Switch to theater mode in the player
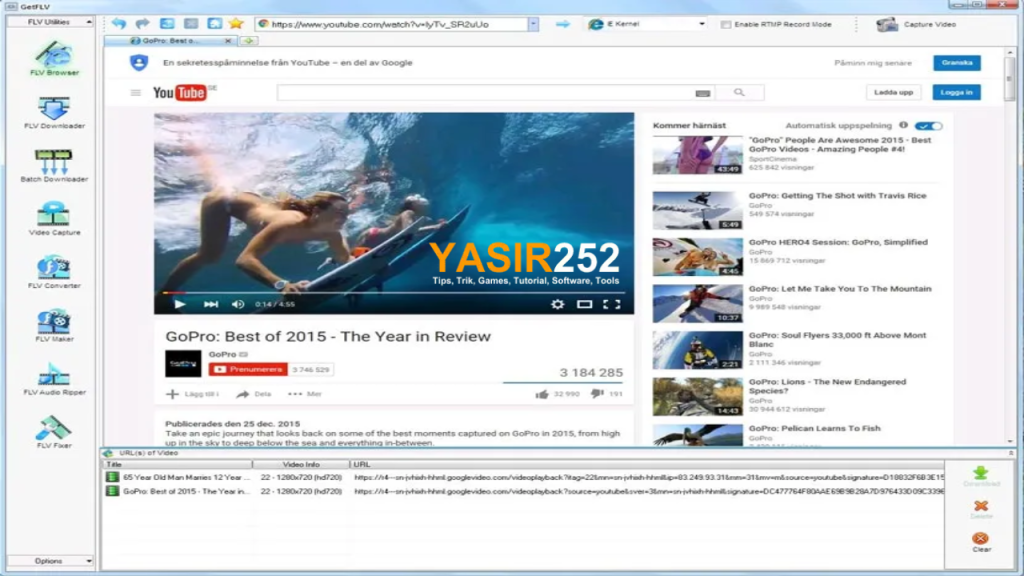Screen dimensions: 1024x576 [x=584, y=304]
